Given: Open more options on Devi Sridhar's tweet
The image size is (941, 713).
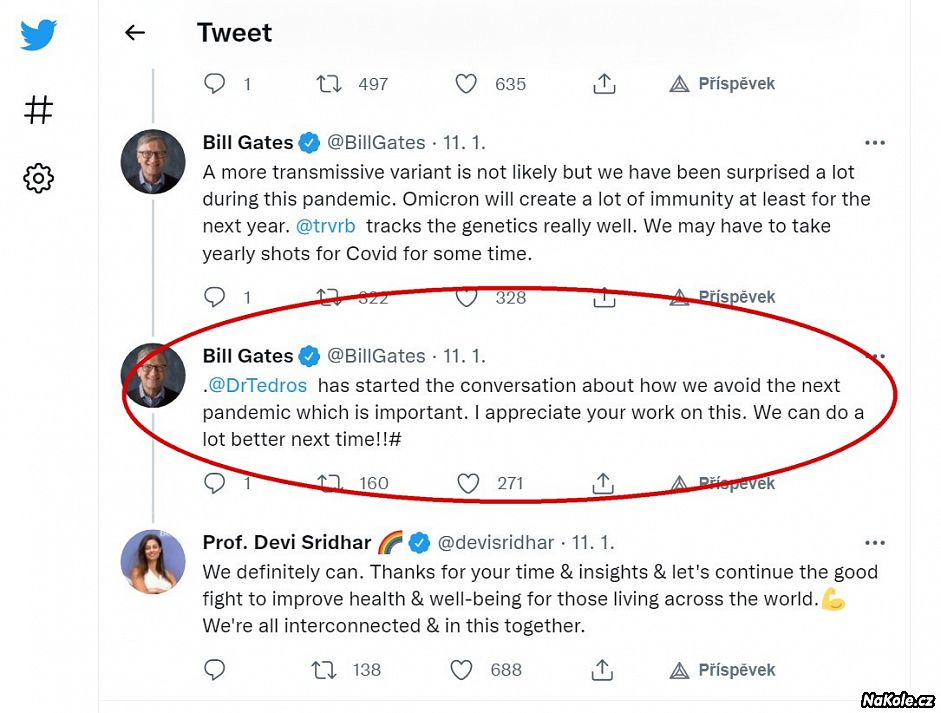Looking at the screenshot, I should pyautogui.click(x=875, y=543).
